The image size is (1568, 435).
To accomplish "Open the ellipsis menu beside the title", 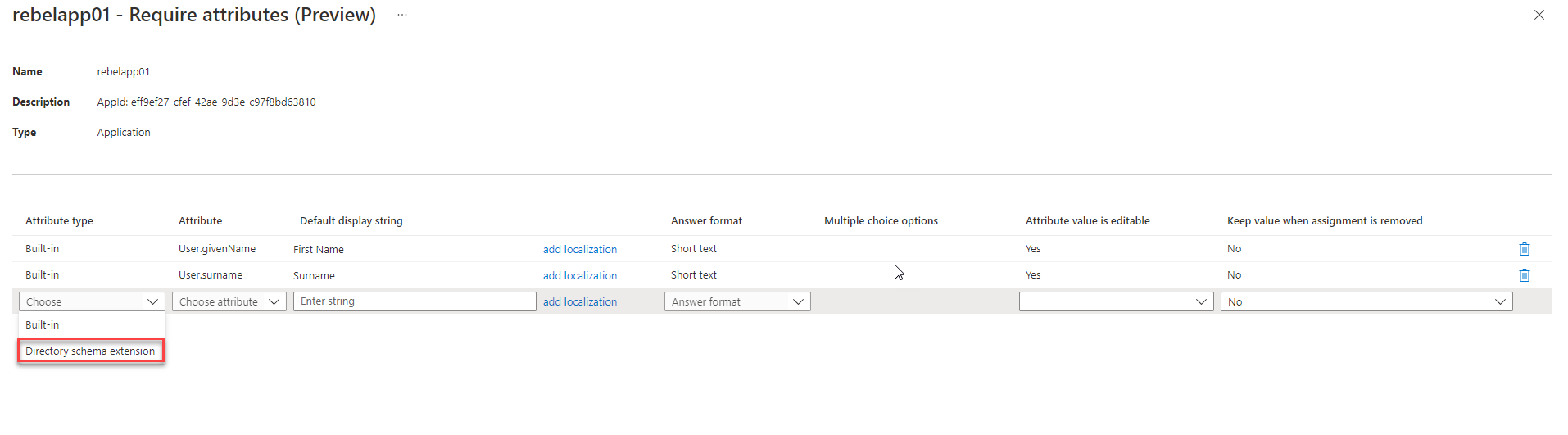I will [402, 15].
